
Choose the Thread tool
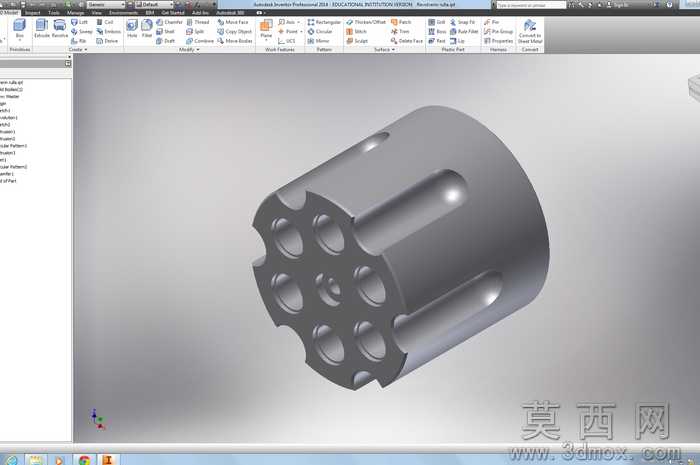pos(198,22)
